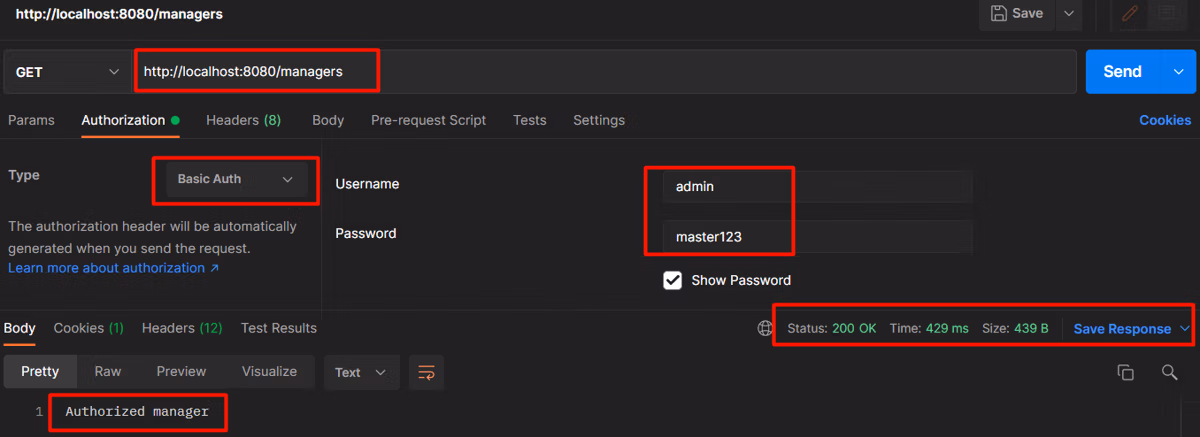The image size is (1200, 437).
Task: Click the Save button with disk icon
Action: tap(1017, 14)
